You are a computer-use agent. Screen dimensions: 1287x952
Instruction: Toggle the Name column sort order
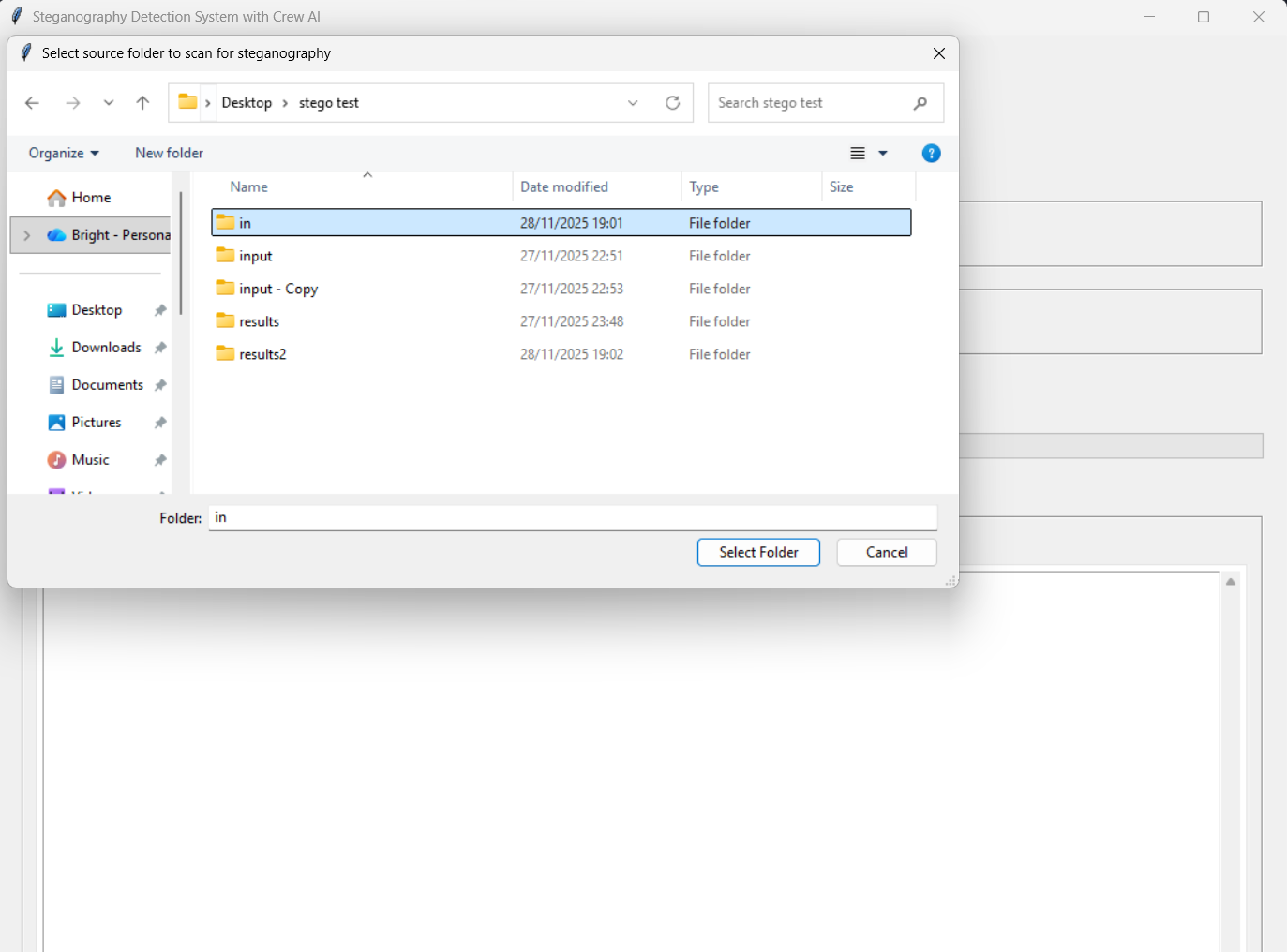click(248, 186)
